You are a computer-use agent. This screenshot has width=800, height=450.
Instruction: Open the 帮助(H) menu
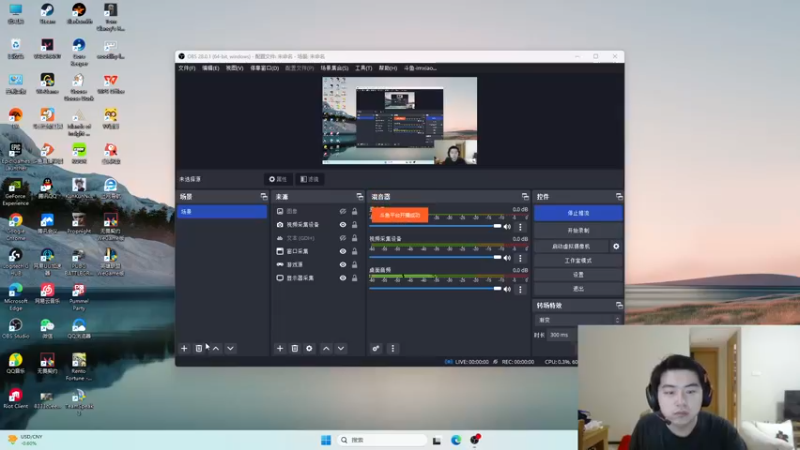(x=388, y=68)
